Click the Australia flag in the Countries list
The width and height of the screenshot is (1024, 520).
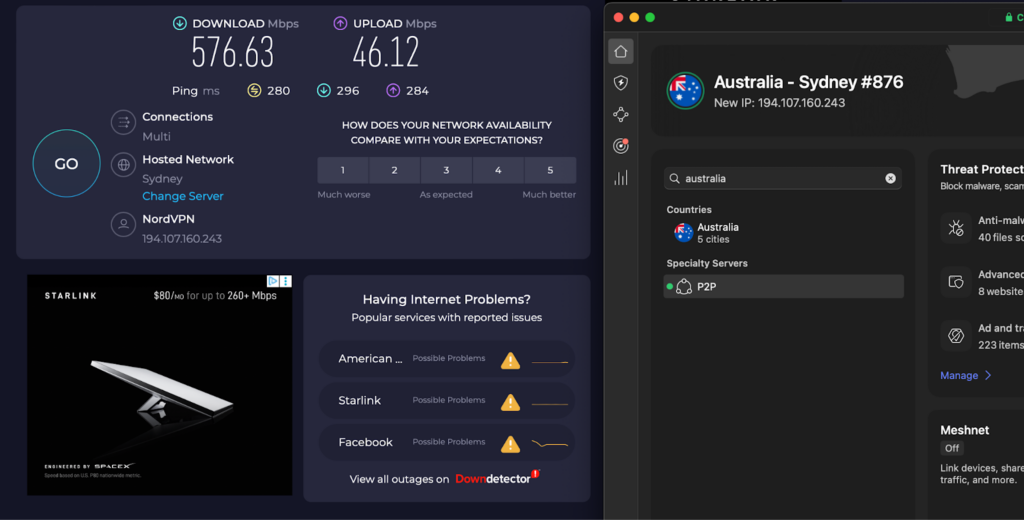pos(683,233)
